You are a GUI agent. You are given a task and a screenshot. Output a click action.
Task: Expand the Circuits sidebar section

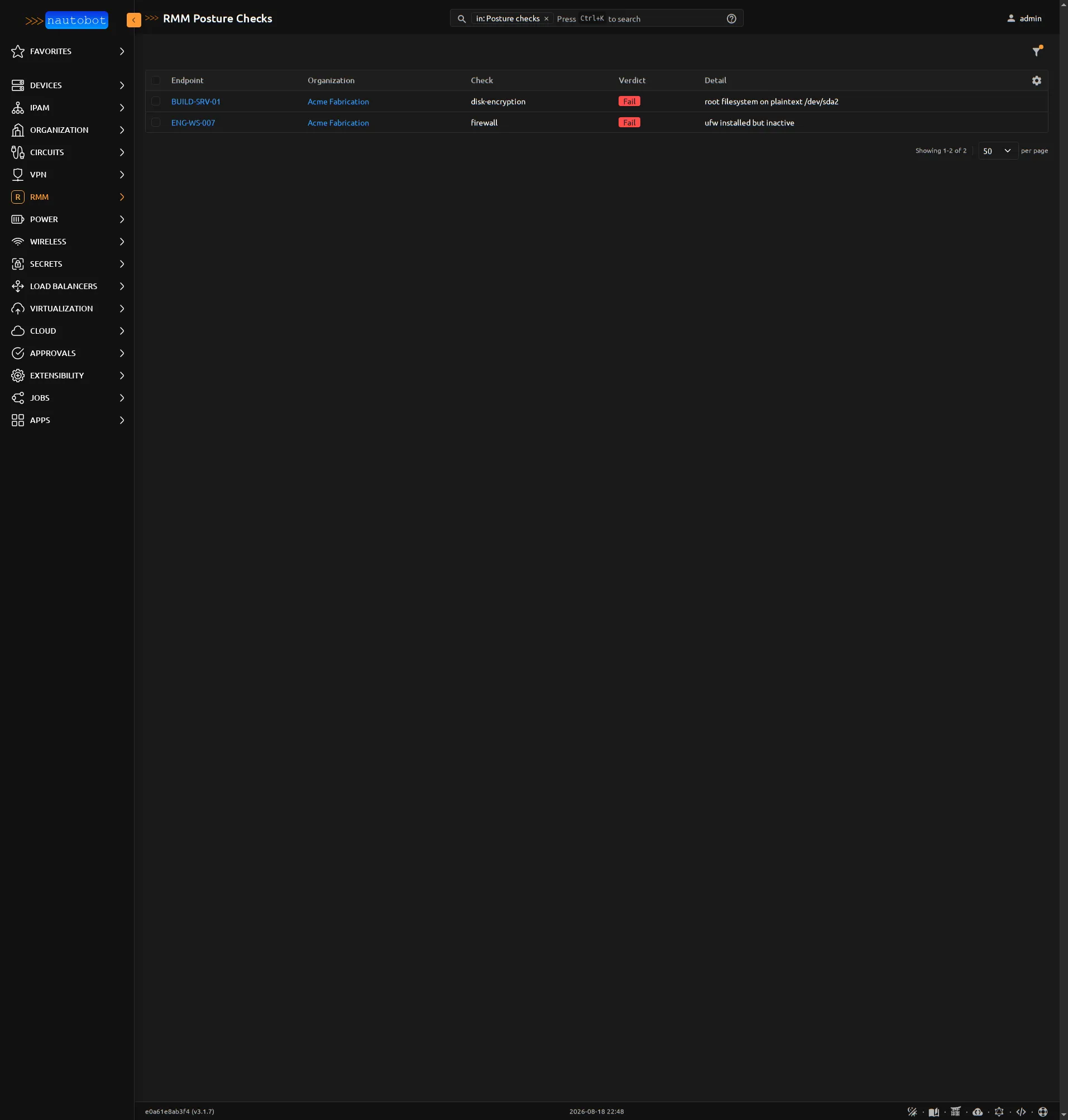pyautogui.click(x=67, y=152)
